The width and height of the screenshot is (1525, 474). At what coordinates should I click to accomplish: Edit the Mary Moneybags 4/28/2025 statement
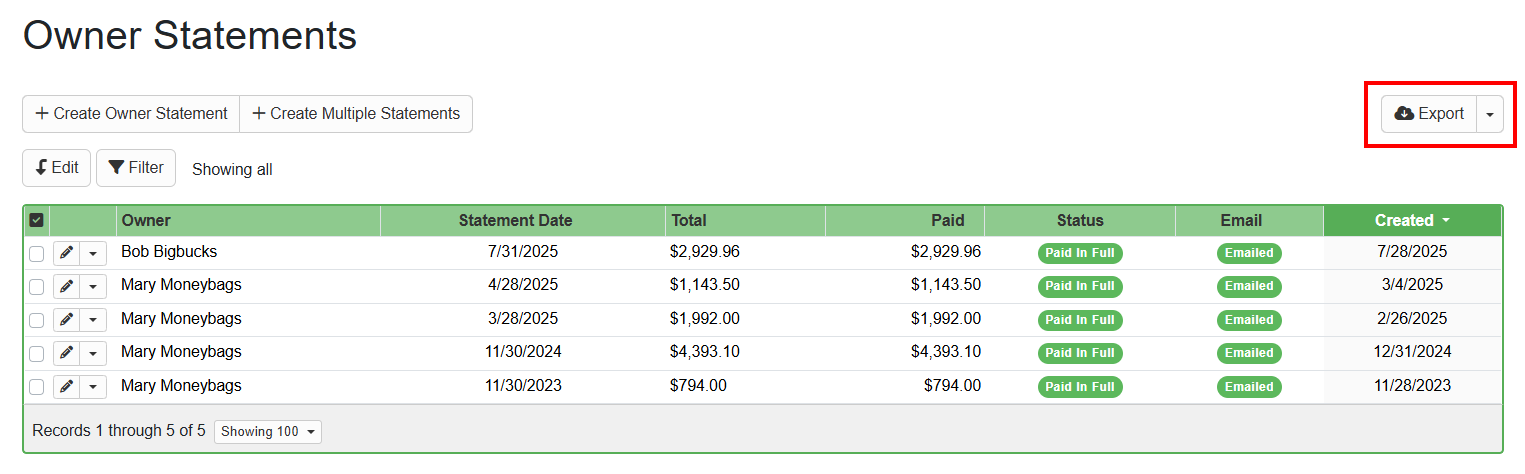[x=66, y=287]
